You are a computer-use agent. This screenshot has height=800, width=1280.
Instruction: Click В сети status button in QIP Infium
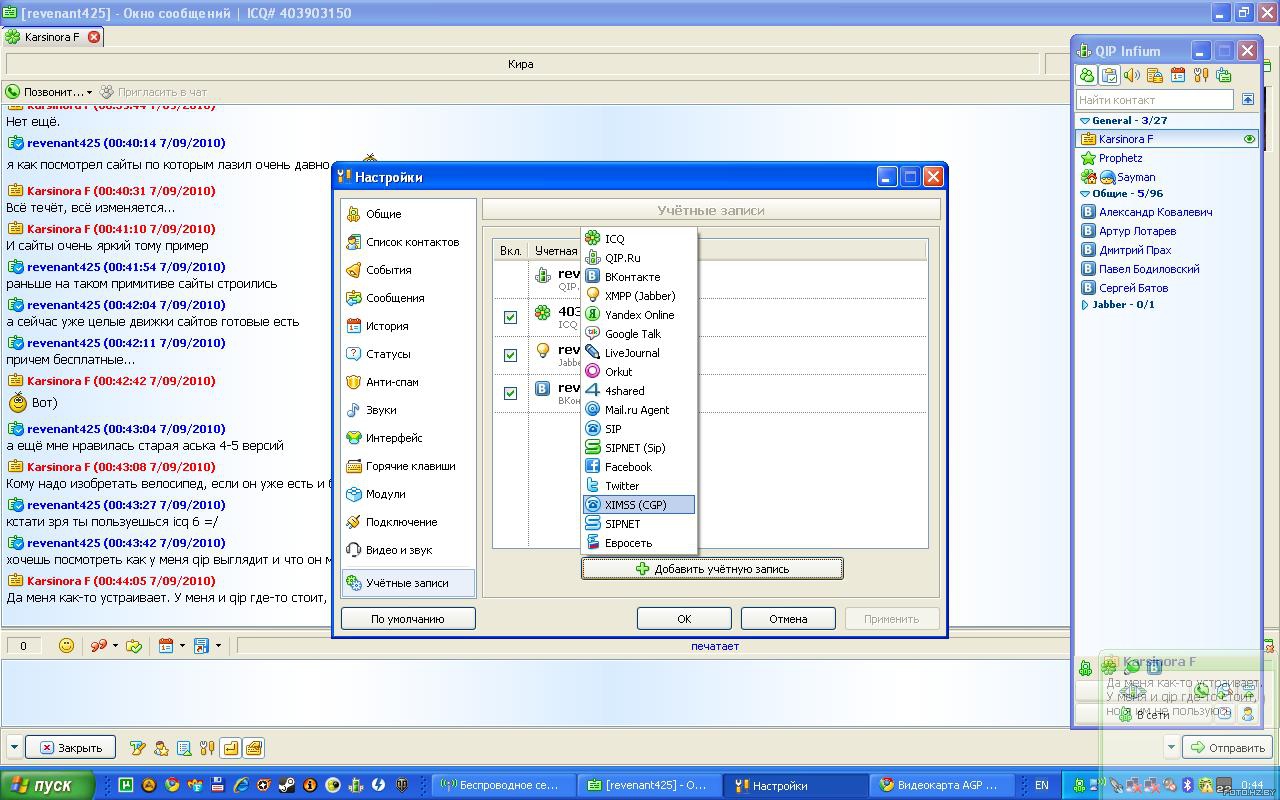[1143, 714]
